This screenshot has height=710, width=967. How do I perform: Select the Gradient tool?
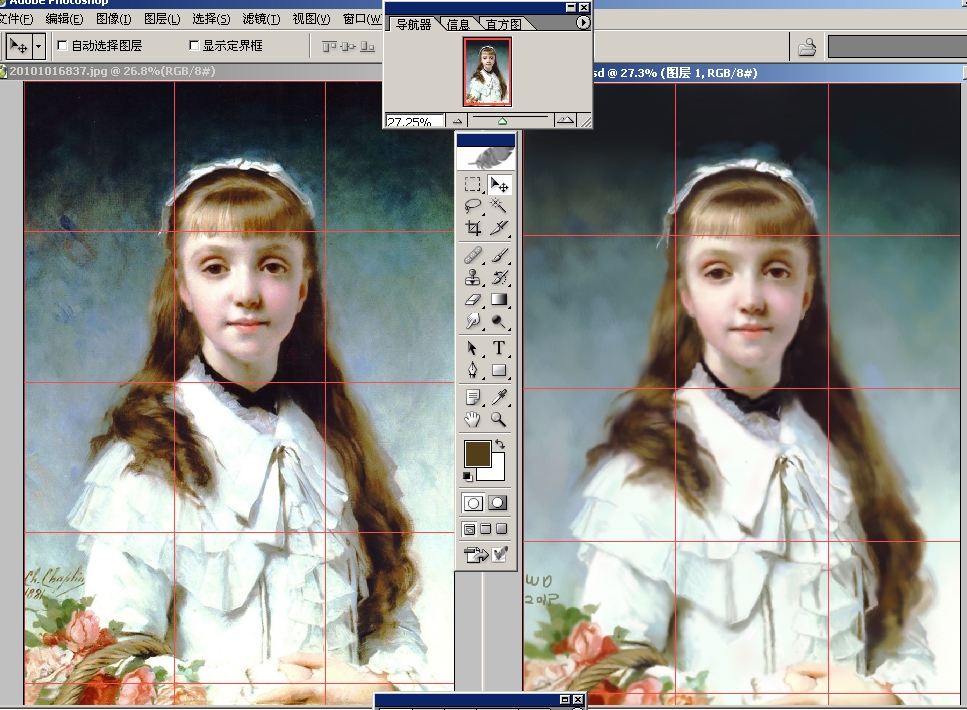(x=498, y=300)
